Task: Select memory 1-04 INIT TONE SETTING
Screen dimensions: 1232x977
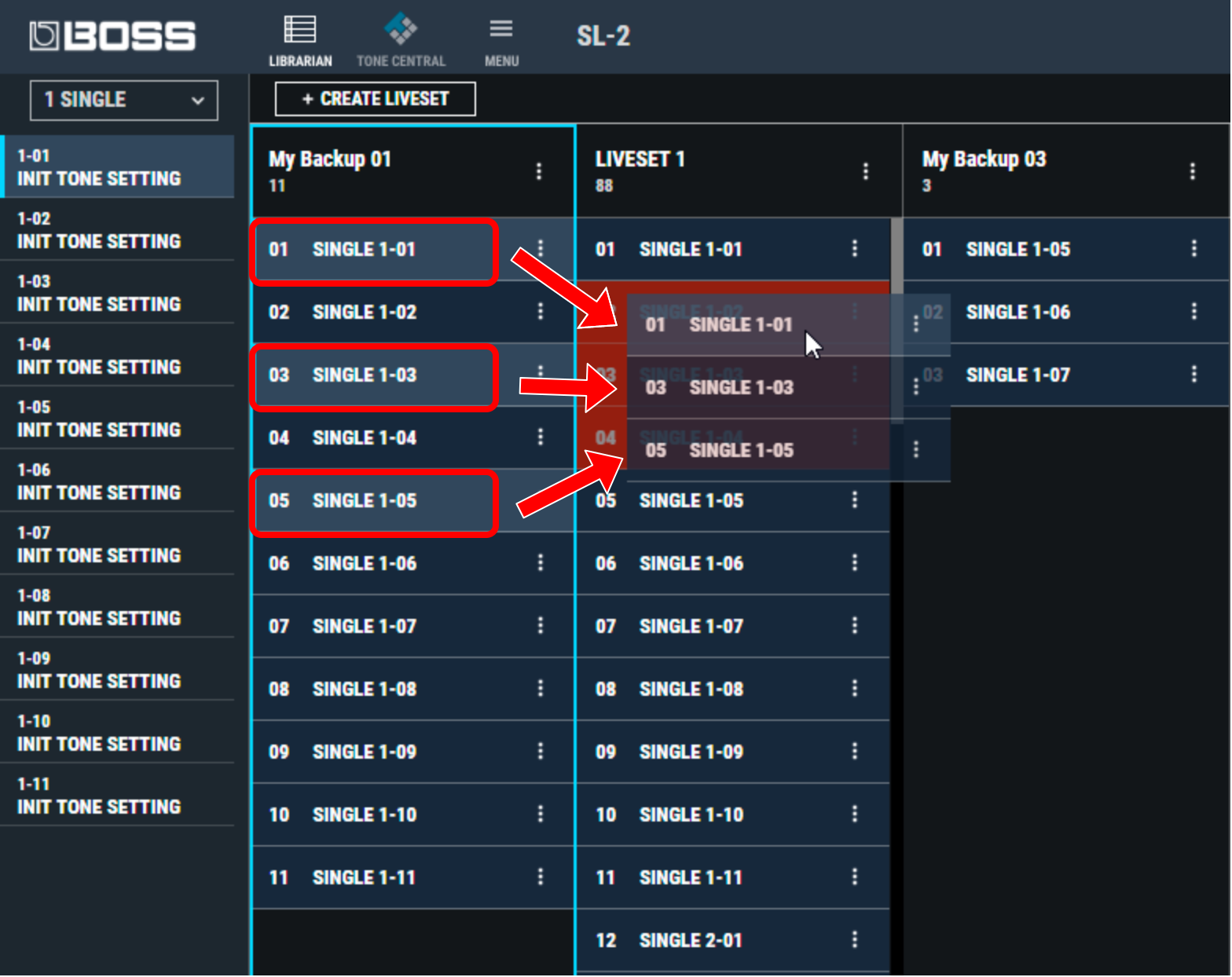Action: pyautogui.click(x=118, y=355)
